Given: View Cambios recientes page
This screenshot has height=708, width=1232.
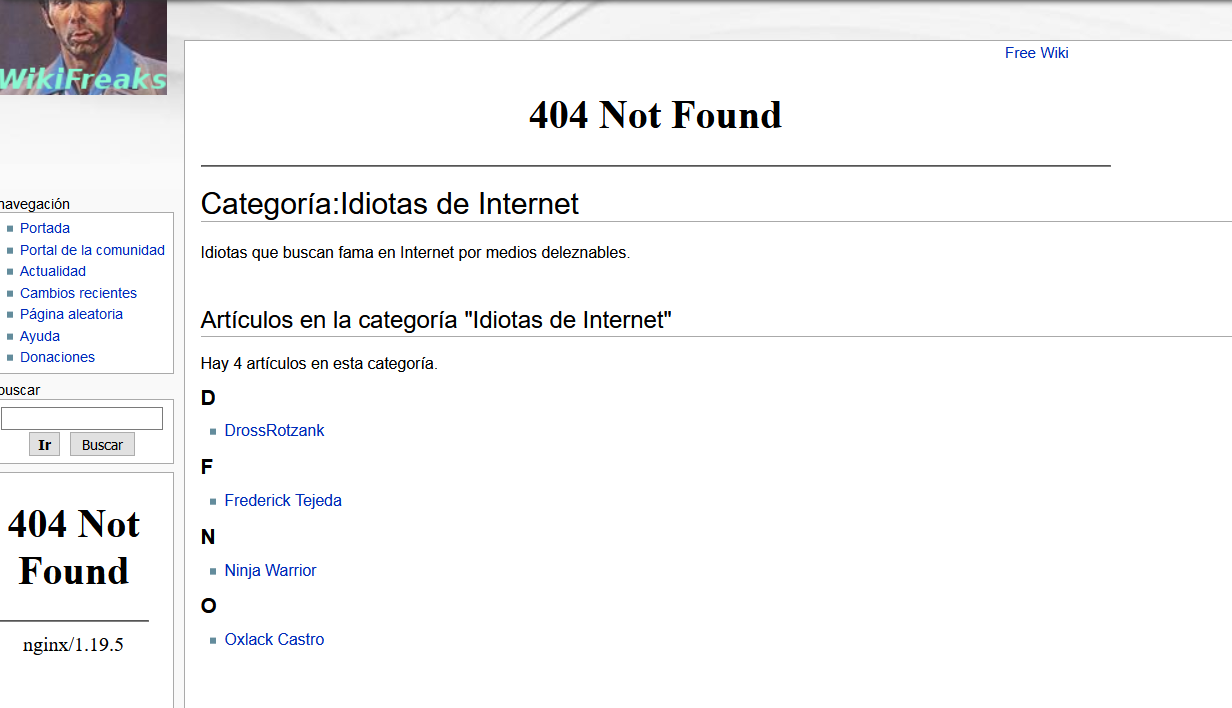Looking at the screenshot, I should coord(78,293).
